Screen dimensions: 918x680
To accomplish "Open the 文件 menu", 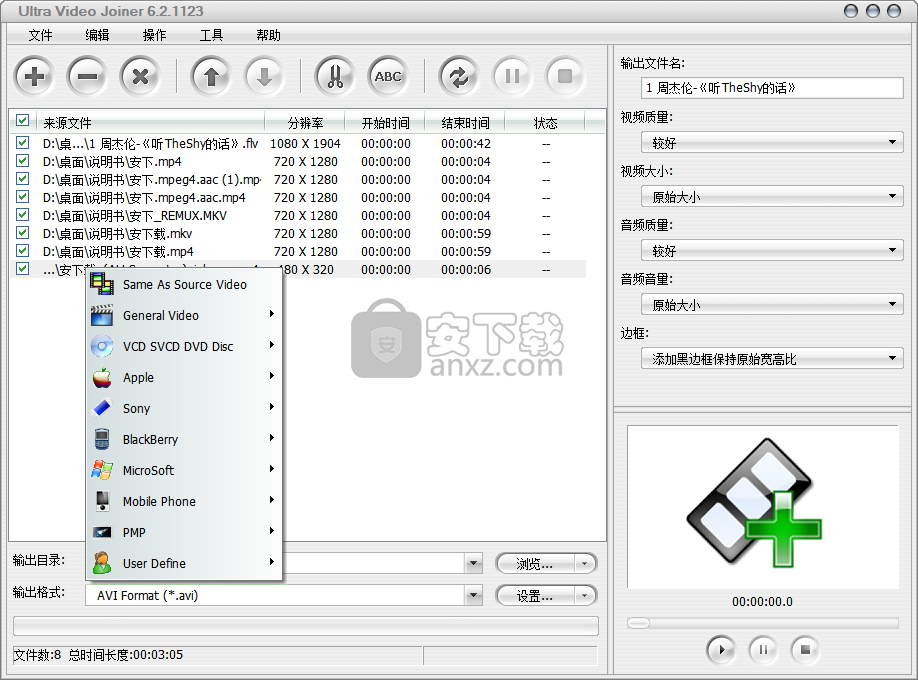I will [40, 35].
